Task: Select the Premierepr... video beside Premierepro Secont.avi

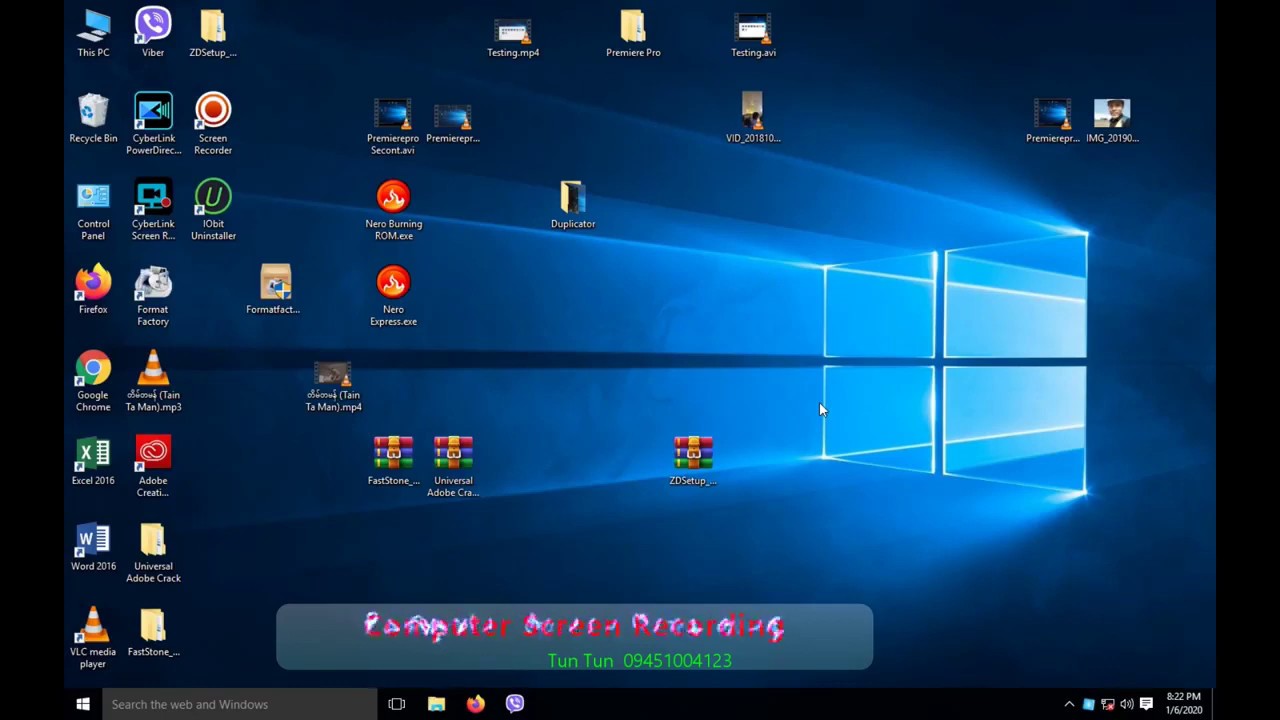Action: tap(453, 124)
